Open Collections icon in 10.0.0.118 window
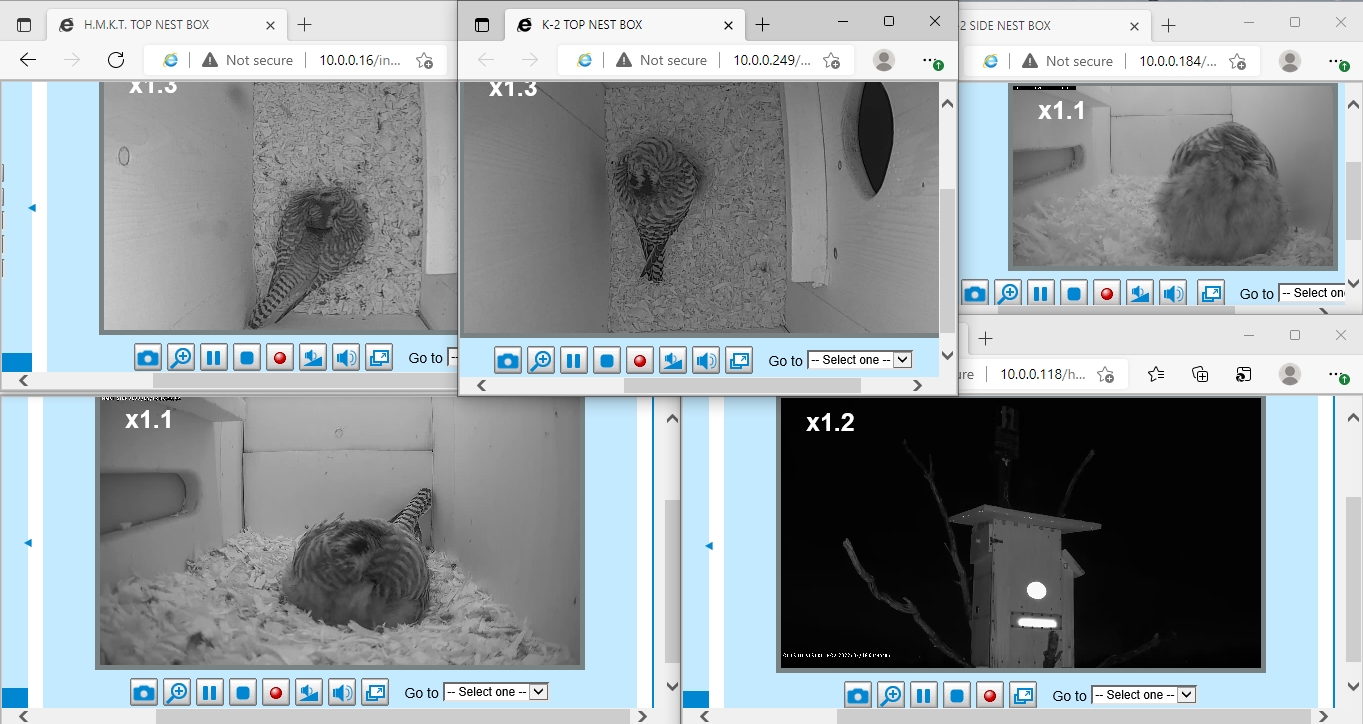This screenshot has height=724, width=1363. click(x=1200, y=374)
